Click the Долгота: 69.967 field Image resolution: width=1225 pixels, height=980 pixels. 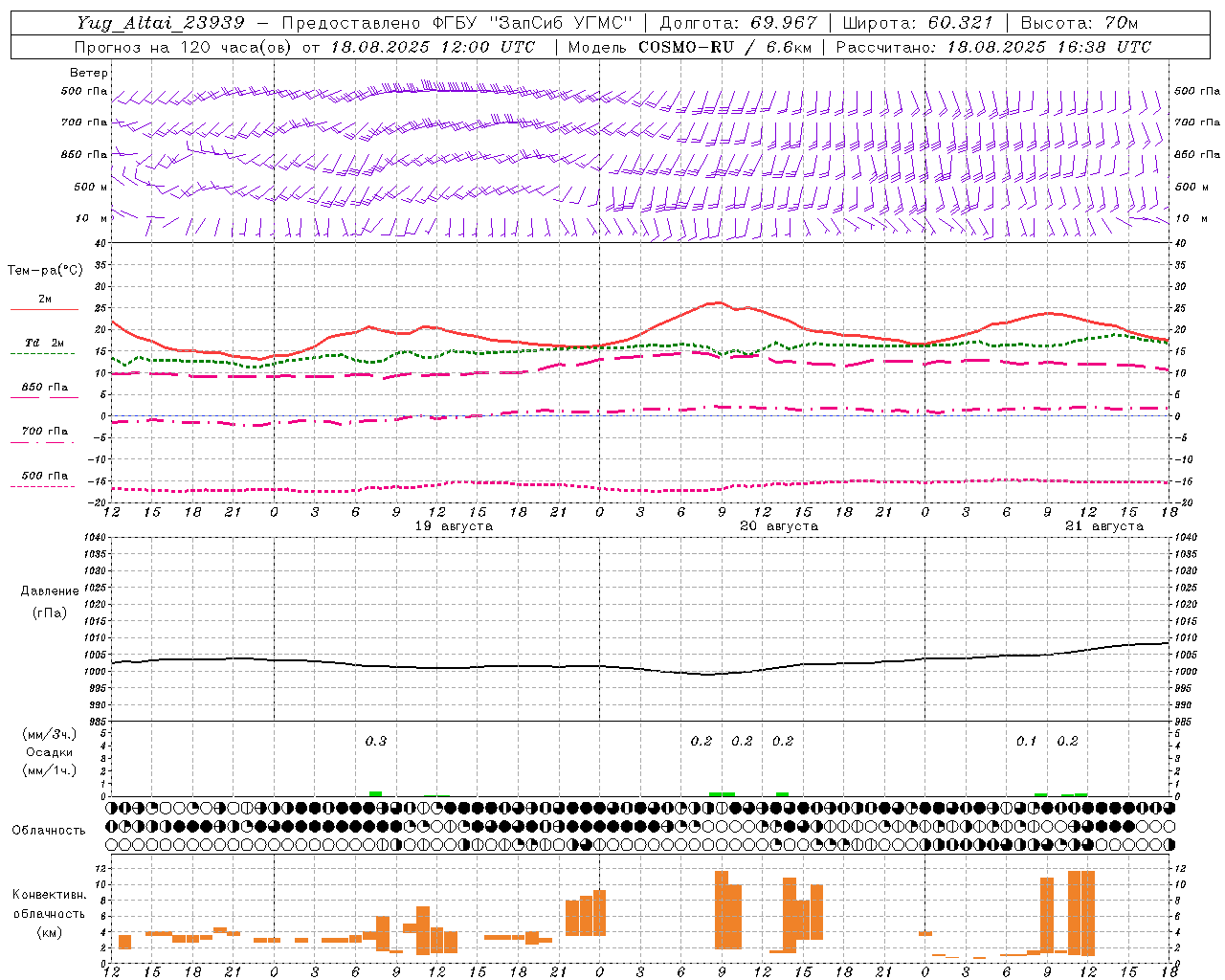pyautogui.click(x=738, y=23)
